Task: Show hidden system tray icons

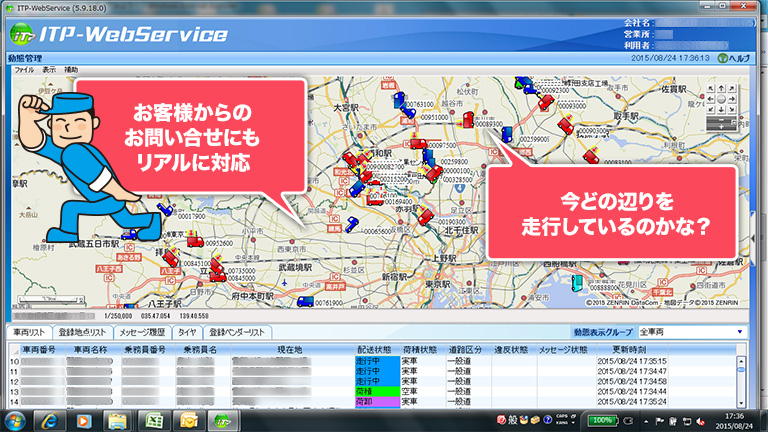Action: (x=646, y=421)
